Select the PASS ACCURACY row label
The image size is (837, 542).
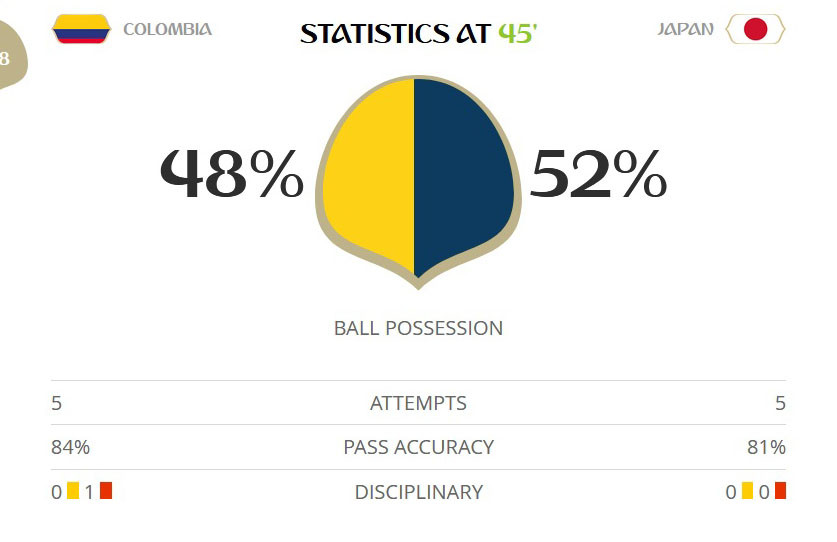[418, 447]
